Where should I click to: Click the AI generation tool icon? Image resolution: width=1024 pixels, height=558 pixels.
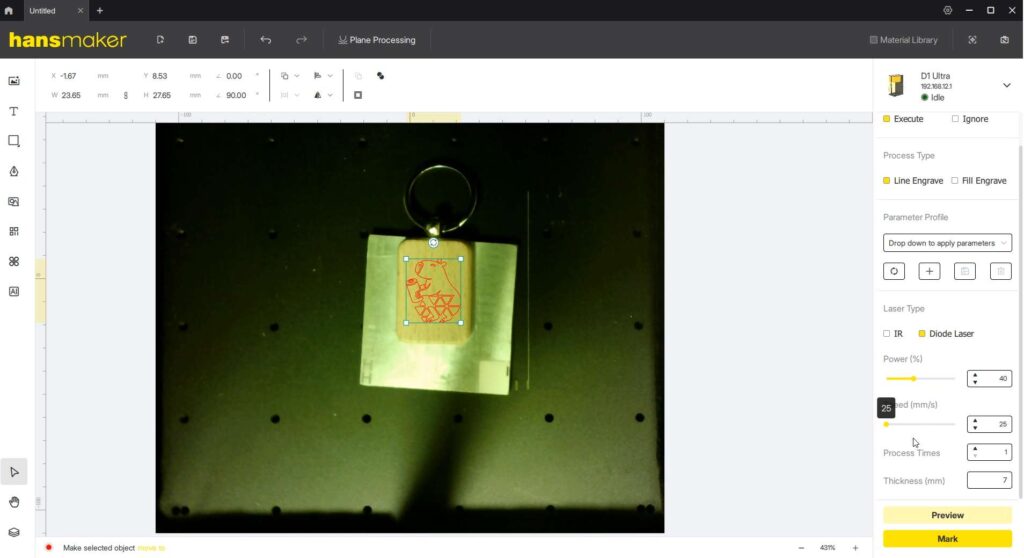[x=14, y=292]
